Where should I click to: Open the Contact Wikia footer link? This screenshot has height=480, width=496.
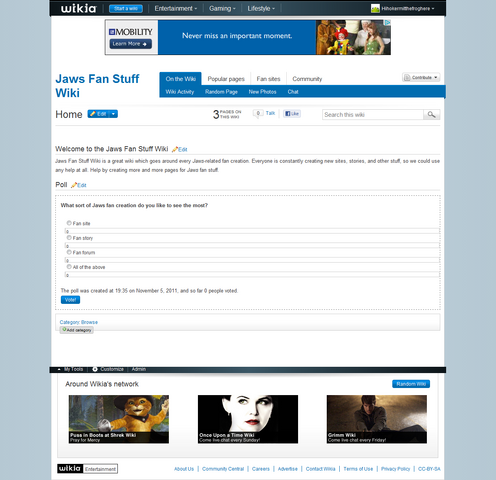pyautogui.click(x=320, y=469)
